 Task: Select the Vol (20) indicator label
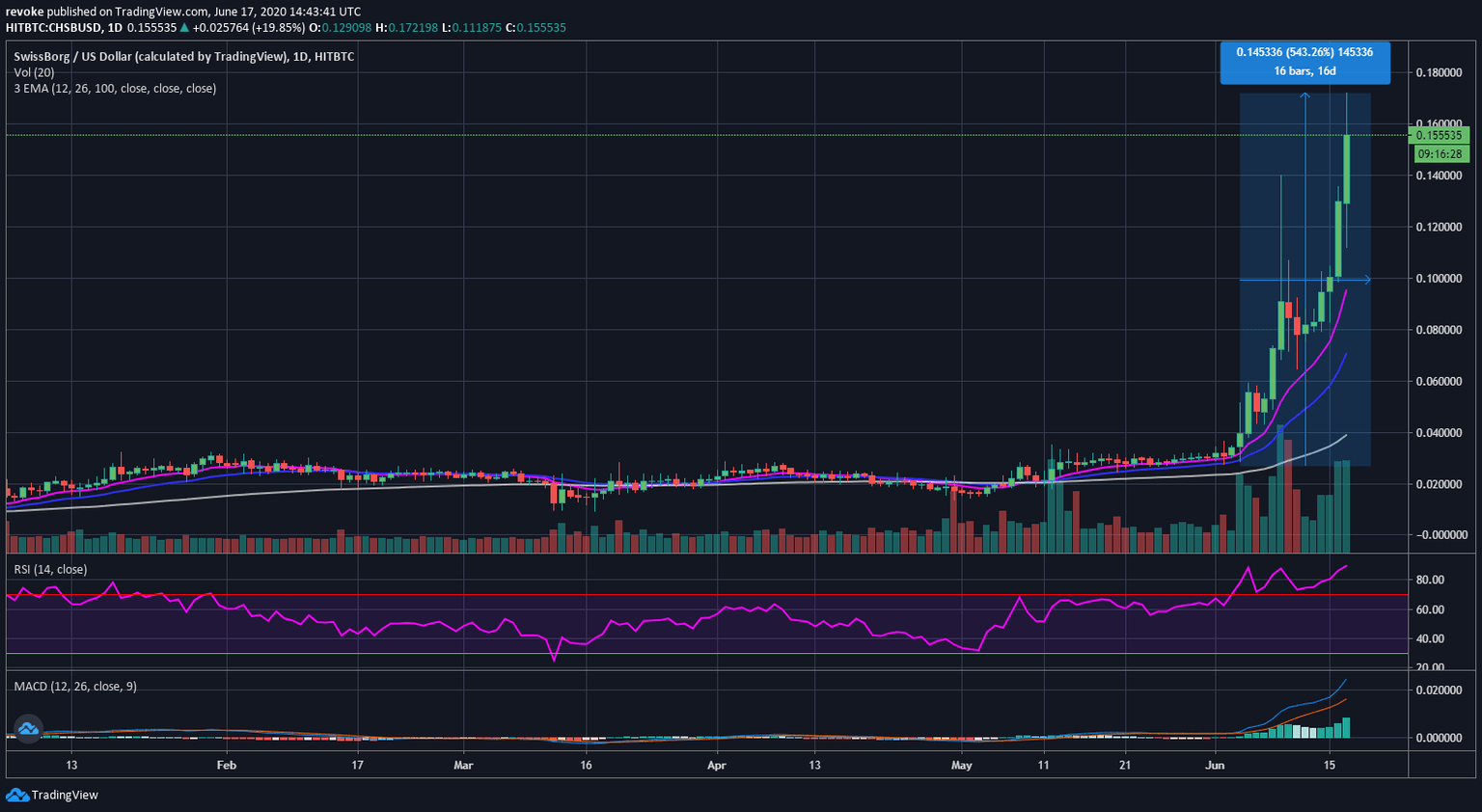click(34, 72)
